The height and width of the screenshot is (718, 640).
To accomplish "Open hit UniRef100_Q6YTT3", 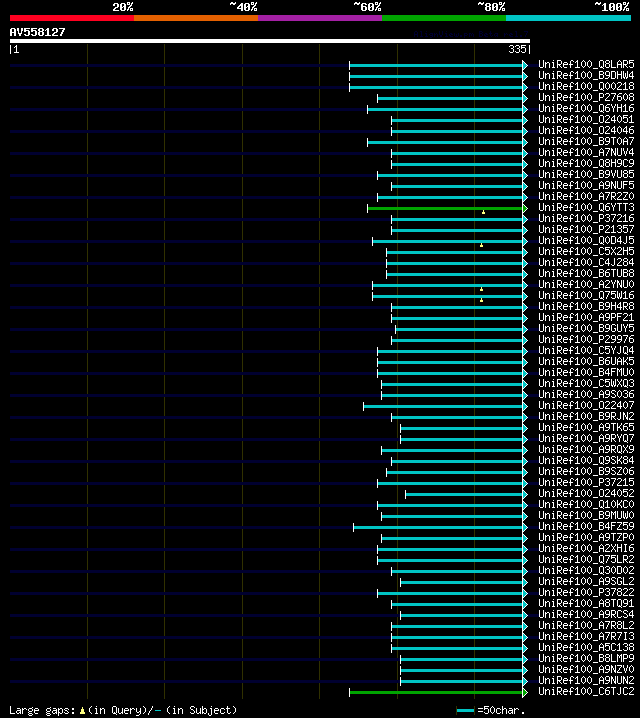I will [x=586, y=207].
